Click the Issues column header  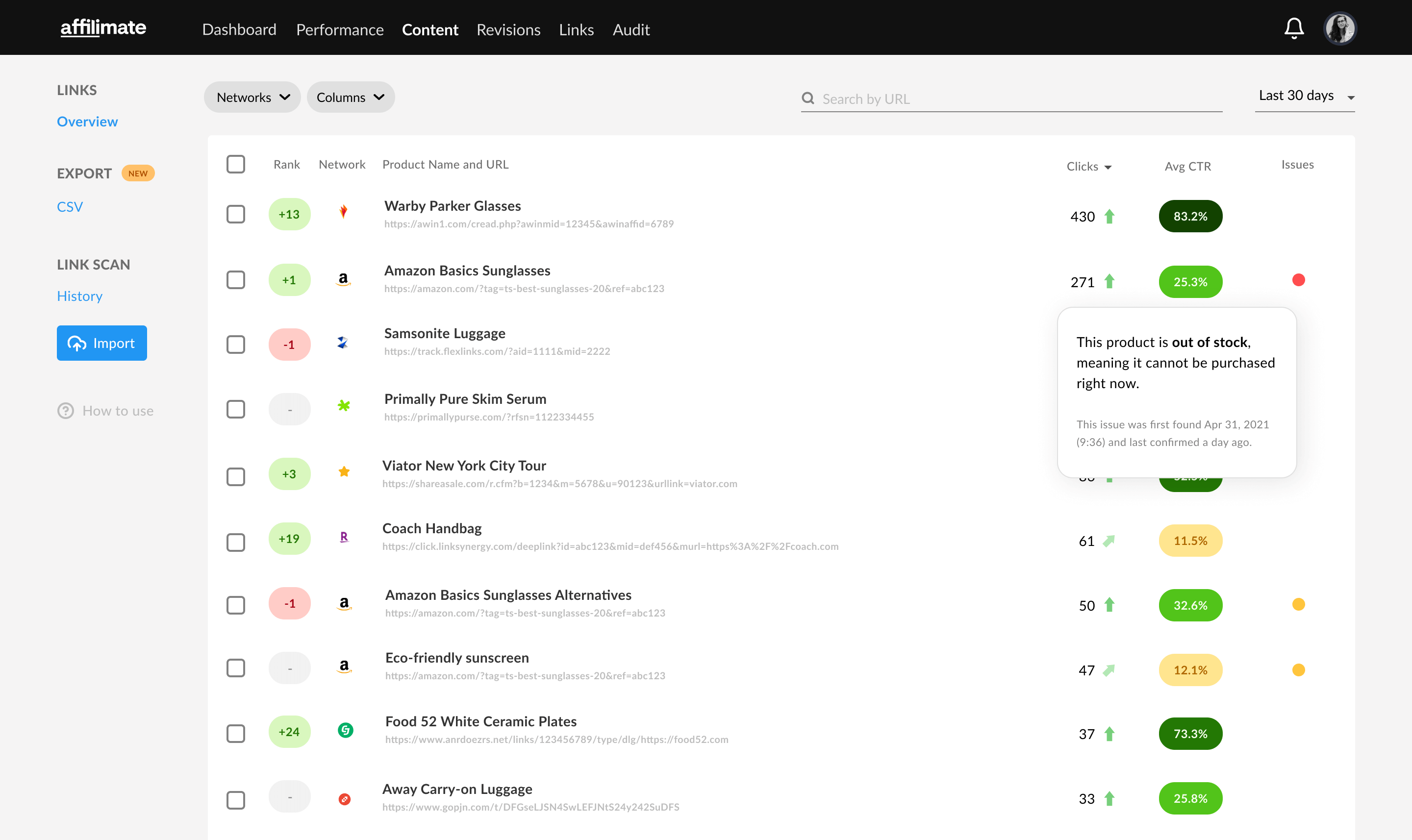click(x=1297, y=164)
